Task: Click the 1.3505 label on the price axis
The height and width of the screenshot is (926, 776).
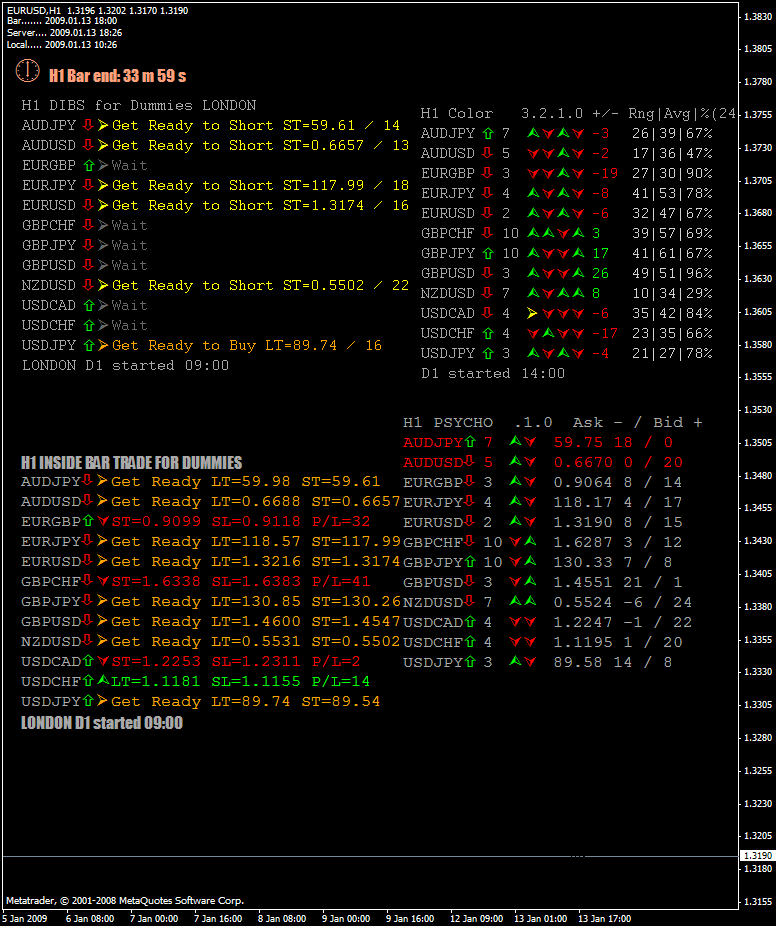Action: click(758, 442)
